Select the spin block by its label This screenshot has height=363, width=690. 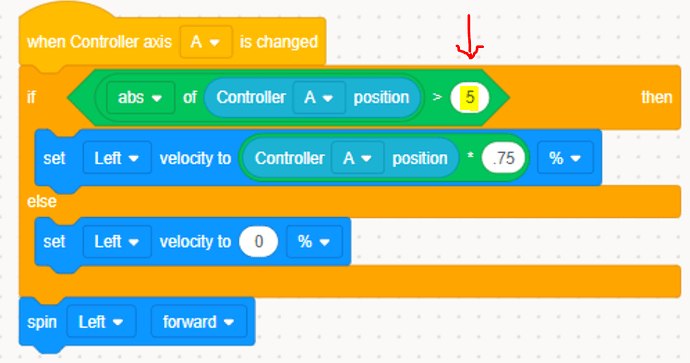[42, 323]
